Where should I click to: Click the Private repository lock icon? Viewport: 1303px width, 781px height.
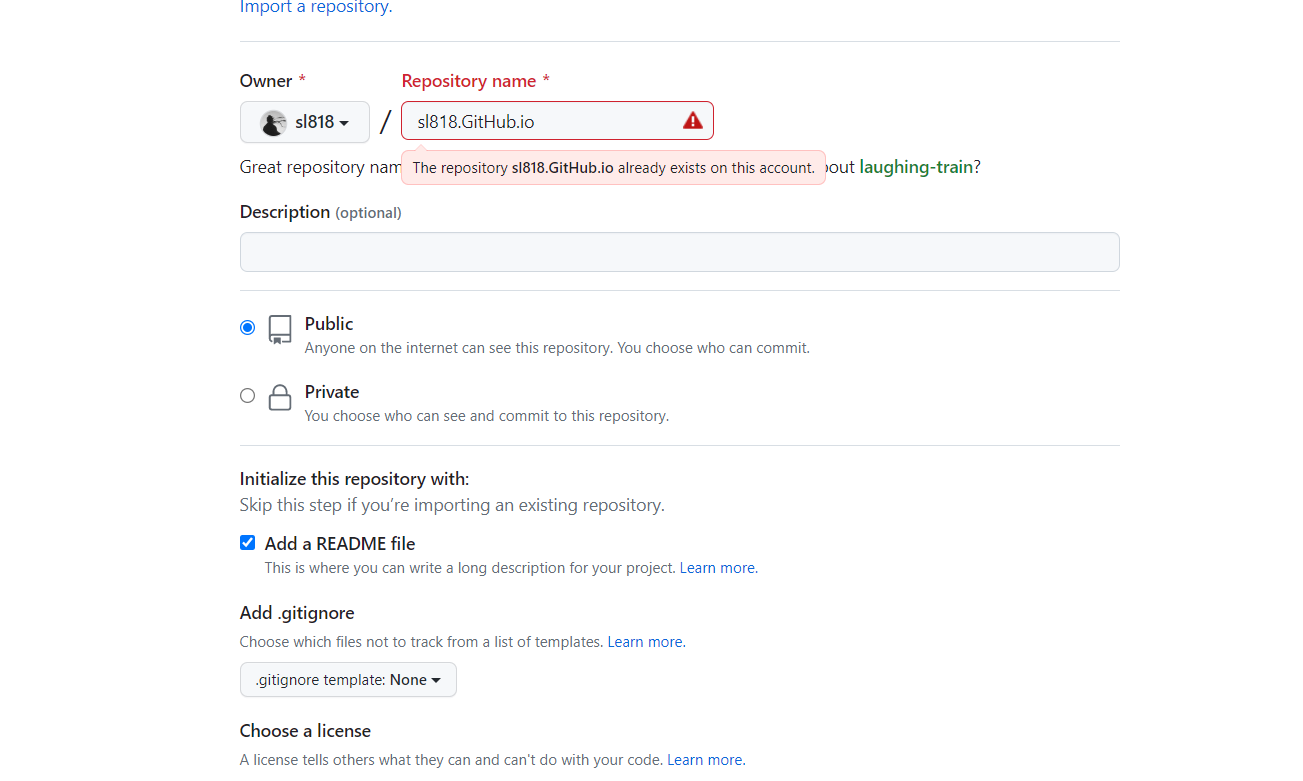point(280,397)
